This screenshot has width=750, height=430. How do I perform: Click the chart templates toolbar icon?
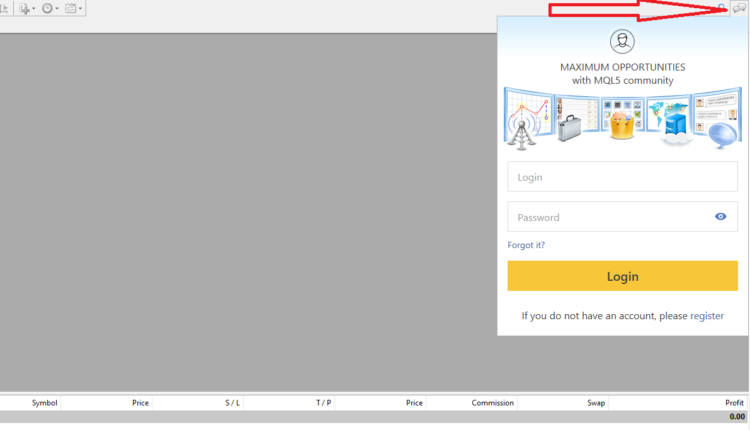[71, 8]
